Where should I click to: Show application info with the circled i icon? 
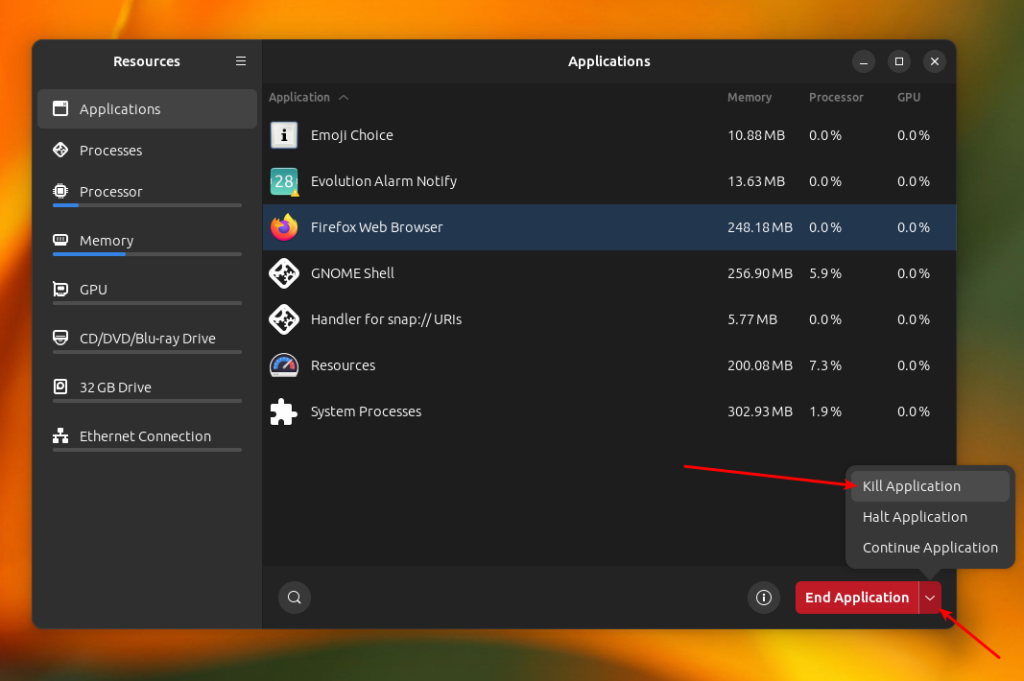[763, 597]
